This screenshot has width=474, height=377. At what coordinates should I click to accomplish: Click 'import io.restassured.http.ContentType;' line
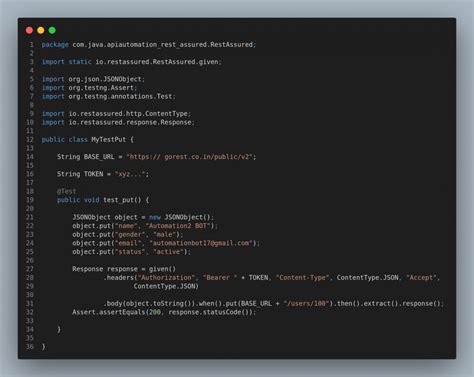(x=116, y=114)
